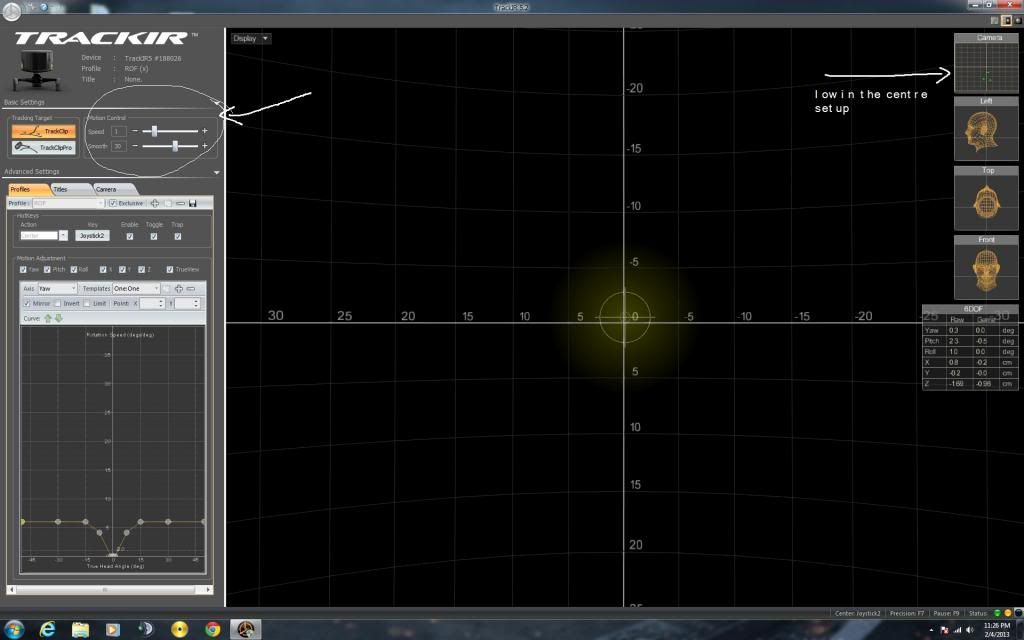Save the profile with floppy icon
Viewport: 1024px width, 640px height.
click(x=193, y=204)
